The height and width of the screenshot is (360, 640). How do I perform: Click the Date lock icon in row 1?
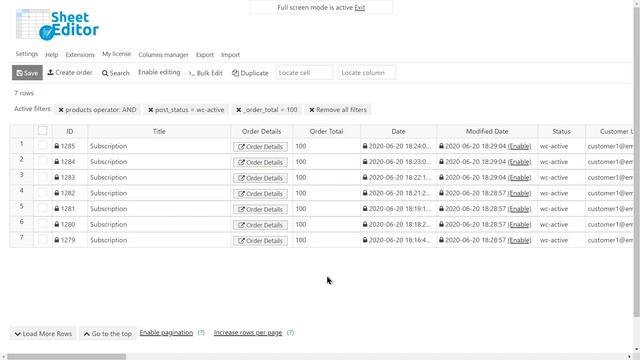coord(365,146)
